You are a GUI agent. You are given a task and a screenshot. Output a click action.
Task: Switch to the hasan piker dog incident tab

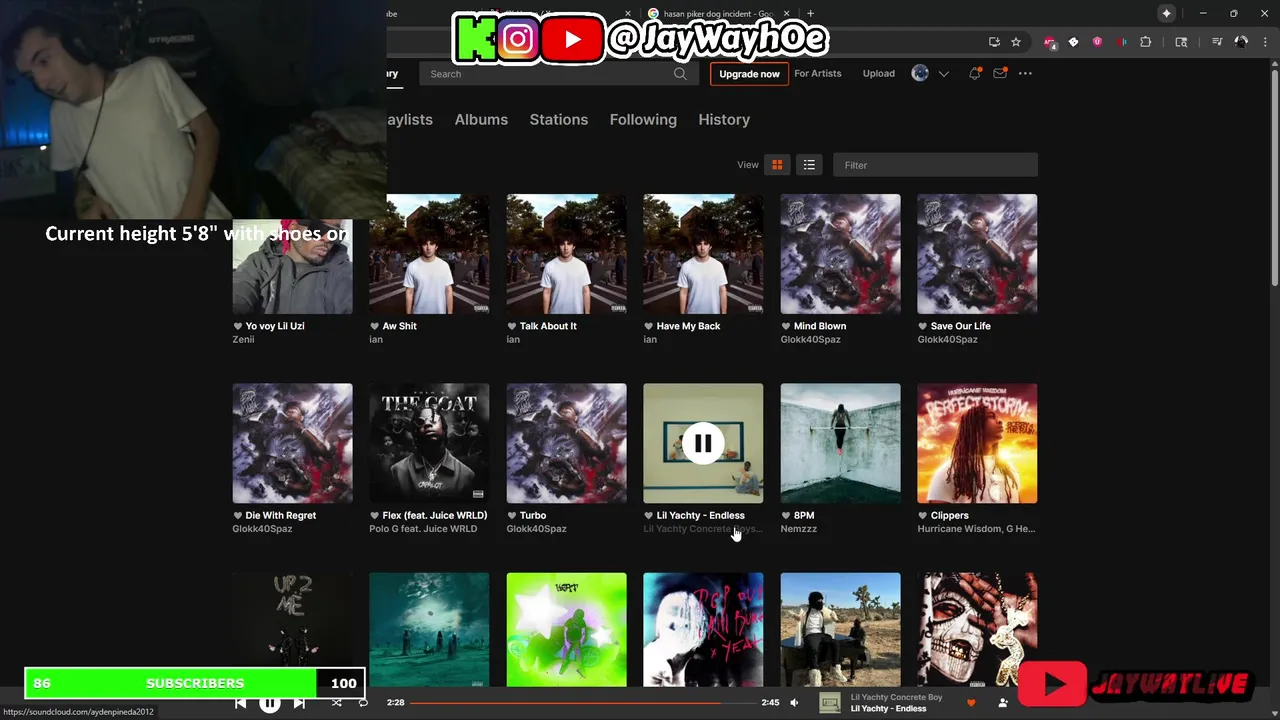pyautogui.click(x=717, y=14)
